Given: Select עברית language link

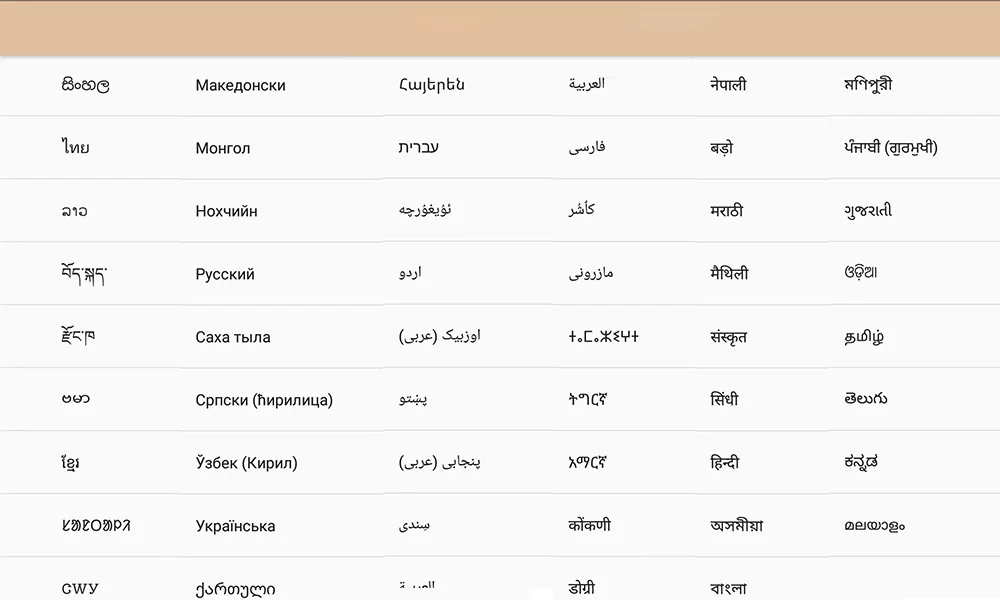Looking at the screenshot, I should (418, 147).
